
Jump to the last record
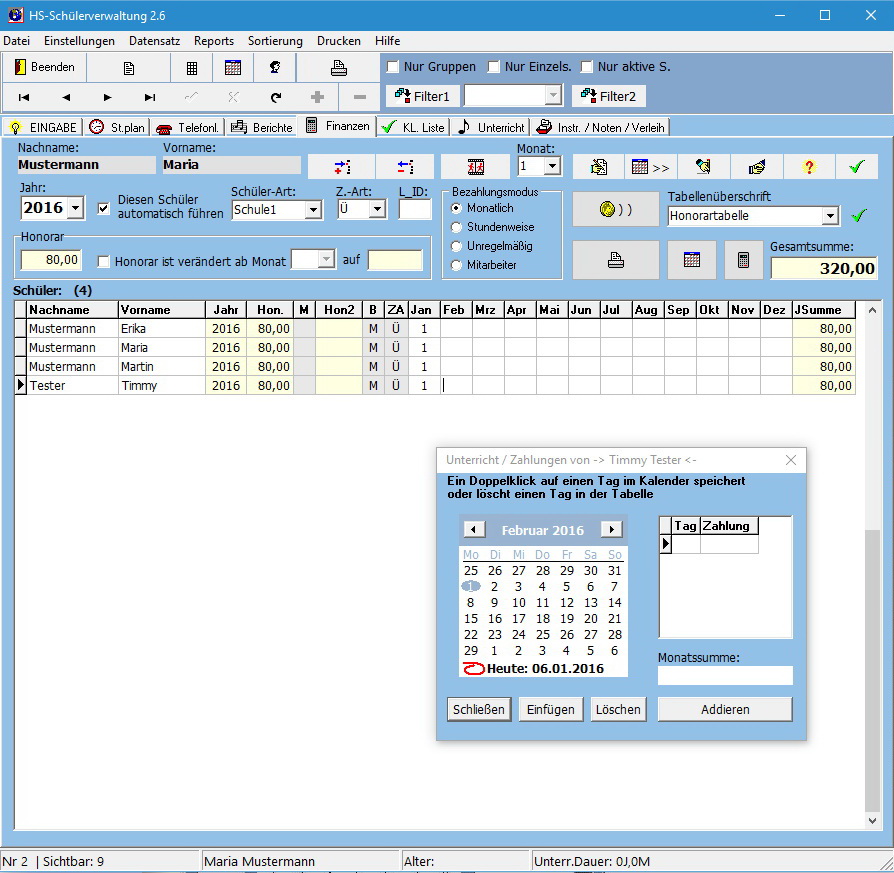pos(150,98)
